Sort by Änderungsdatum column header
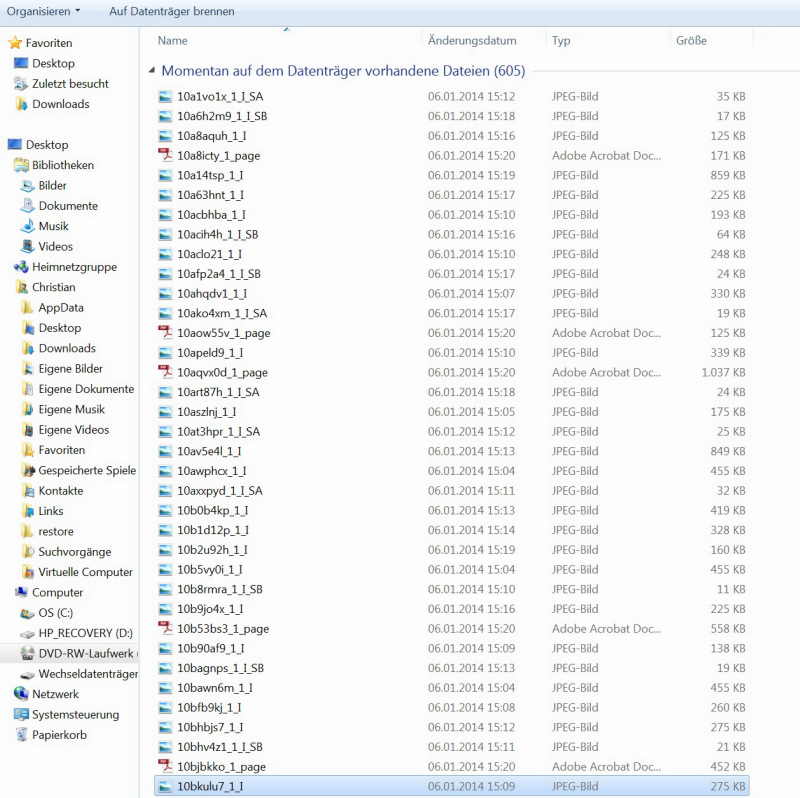 (x=472, y=41)
